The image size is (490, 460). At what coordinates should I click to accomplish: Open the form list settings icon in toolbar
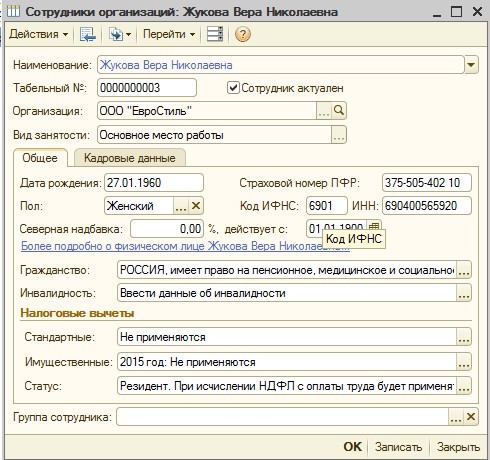(215, 34)
